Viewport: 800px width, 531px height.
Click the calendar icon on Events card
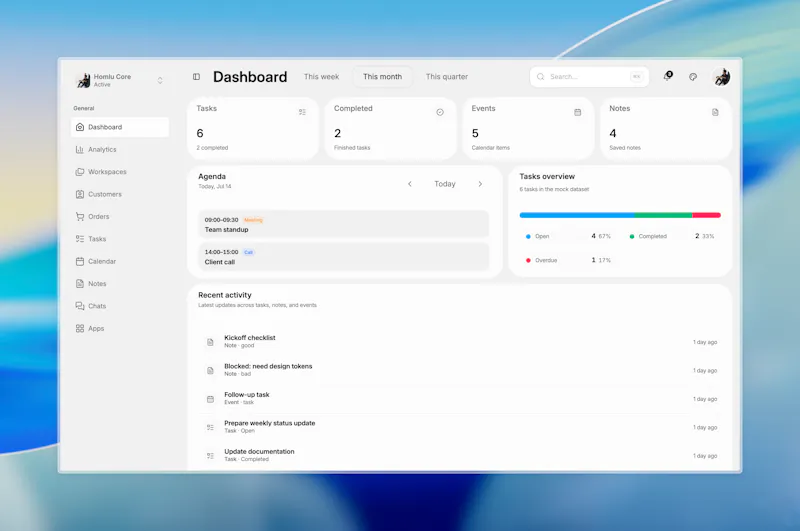(578, 112)
